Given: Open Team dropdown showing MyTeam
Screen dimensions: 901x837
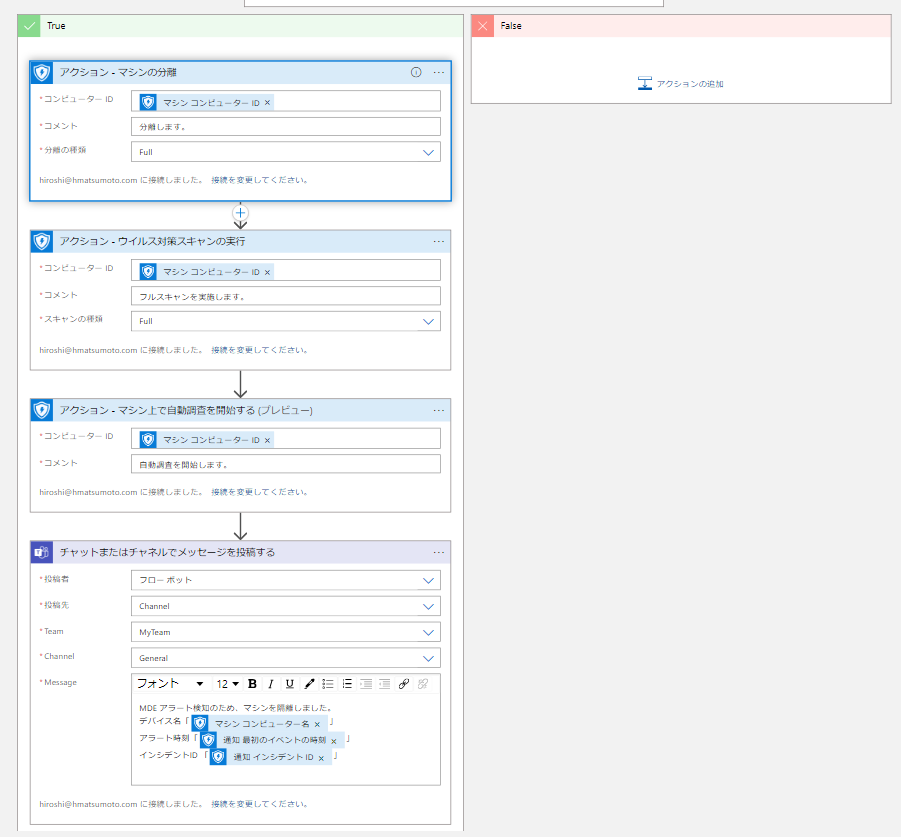Looking at the screenshot, I should pyautogui.click(x=286, y=632).
